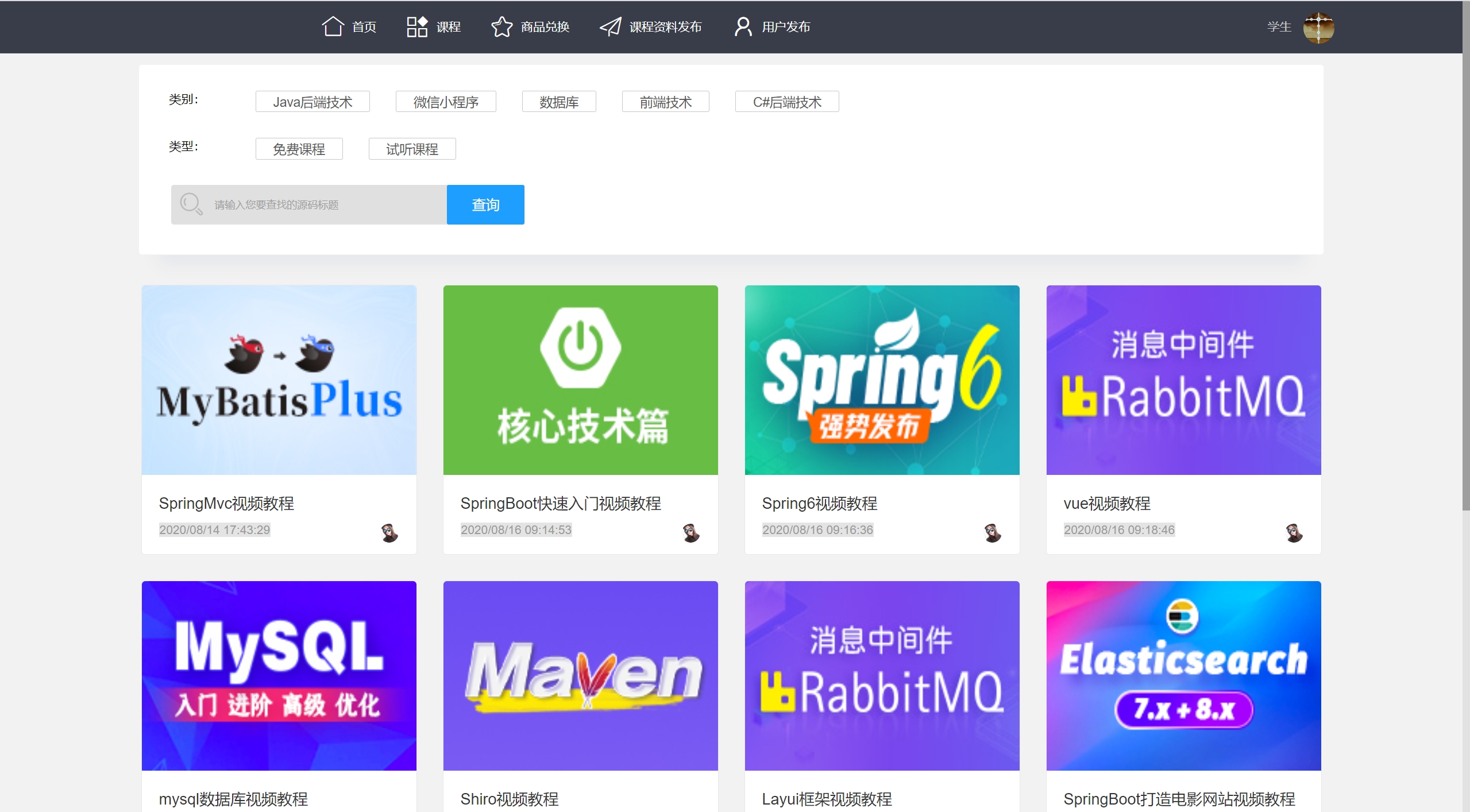Select the Java后端技术 category filter
Screen dimensions: 1470x812
point(312,102)
